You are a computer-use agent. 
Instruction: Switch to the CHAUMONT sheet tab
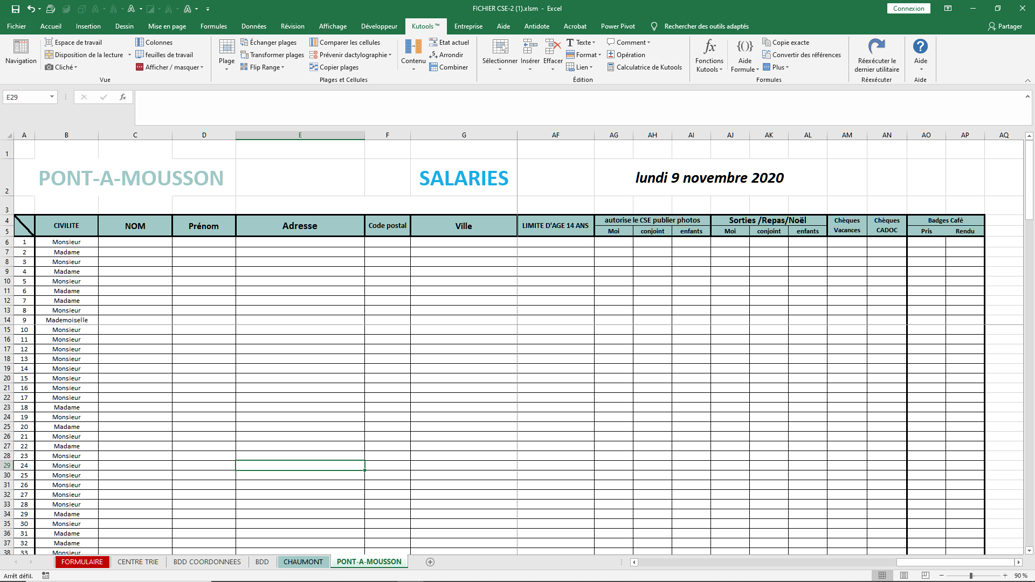303,561
